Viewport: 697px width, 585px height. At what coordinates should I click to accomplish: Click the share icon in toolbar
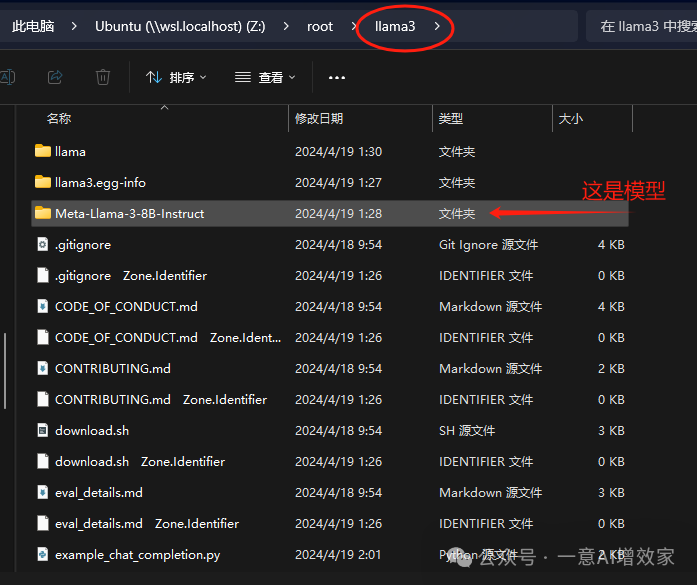point(55,77)
